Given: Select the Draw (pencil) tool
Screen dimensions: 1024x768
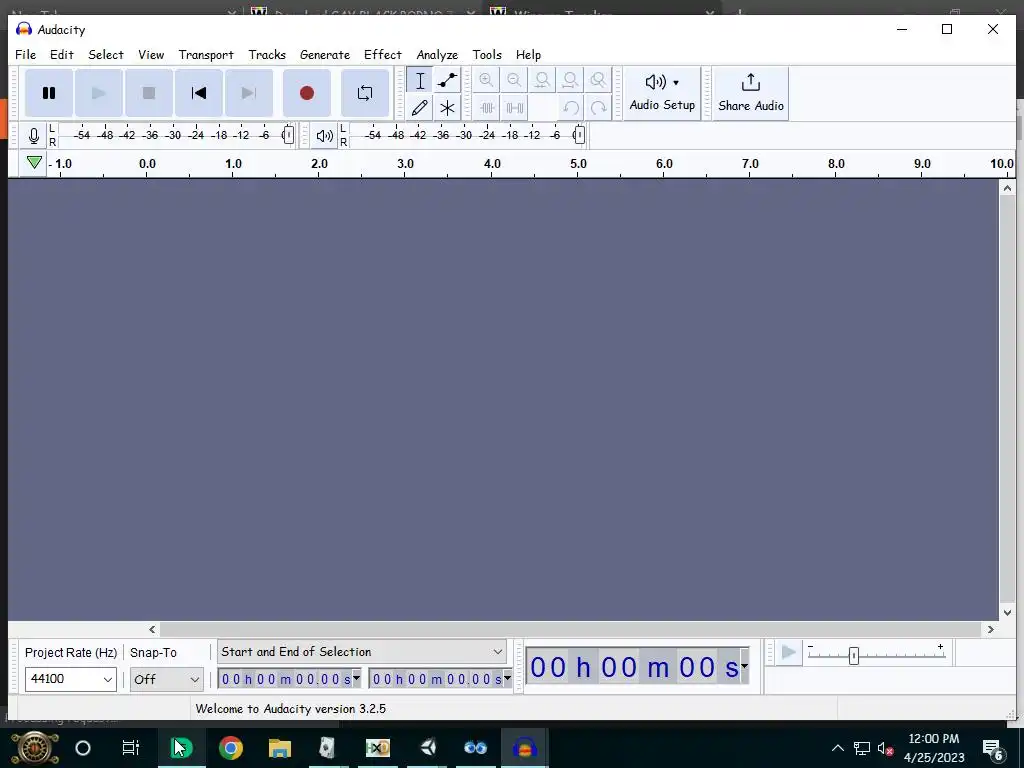Looking at the screenshot, I should click(x=420, y=108).
